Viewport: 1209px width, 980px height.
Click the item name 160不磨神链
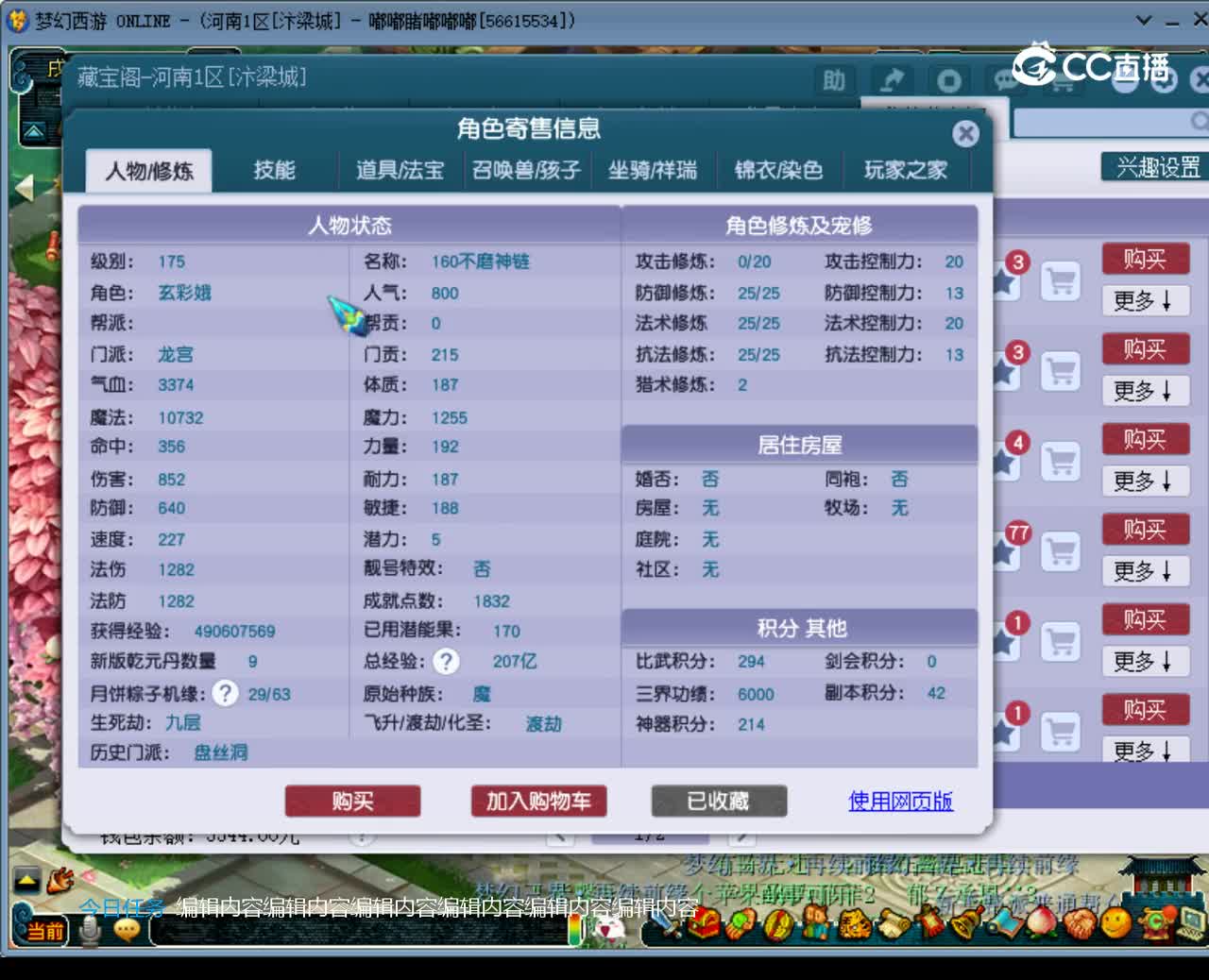[x=481, y=262]
